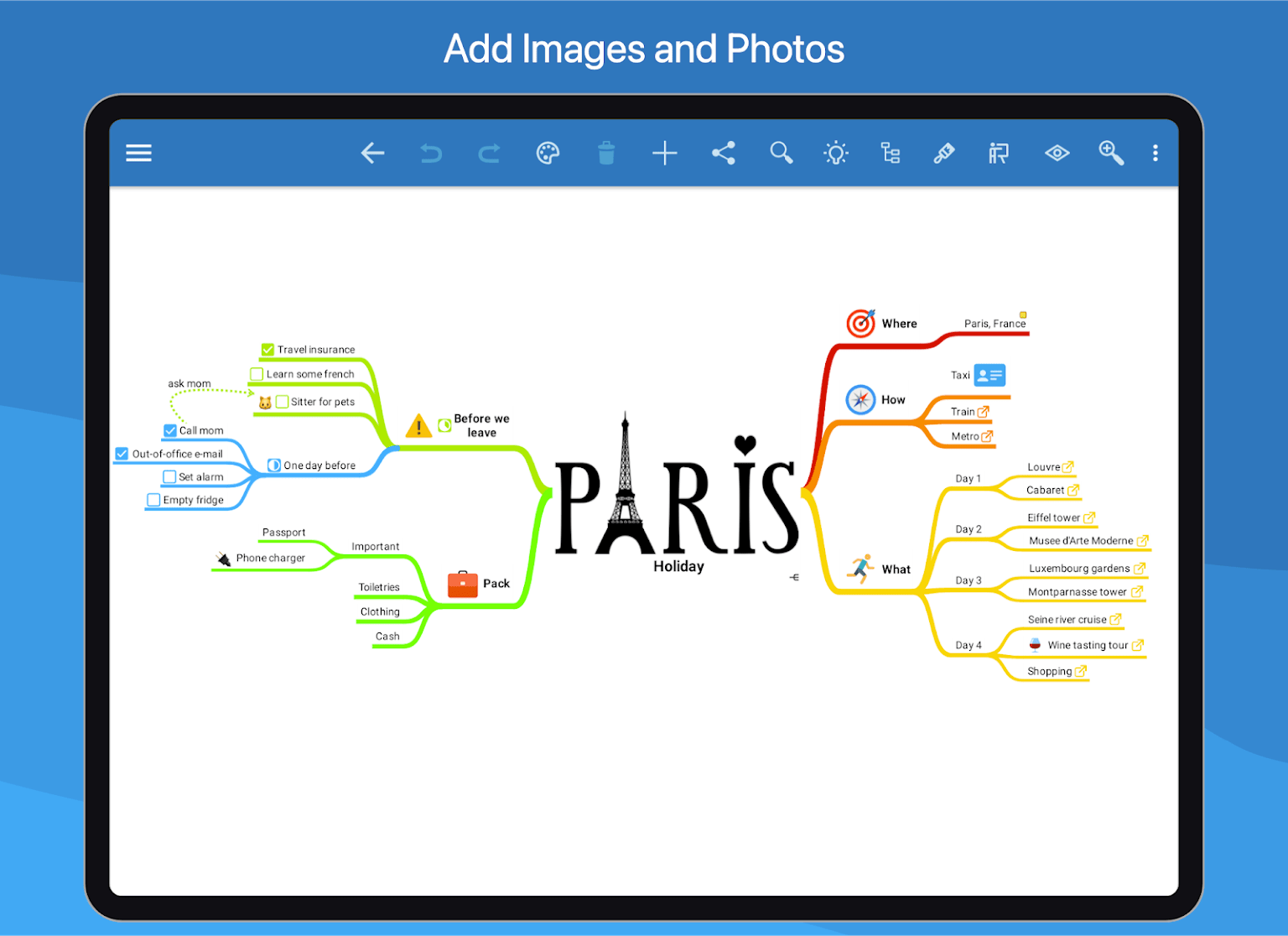Open search with the magnifier icon

781,153
